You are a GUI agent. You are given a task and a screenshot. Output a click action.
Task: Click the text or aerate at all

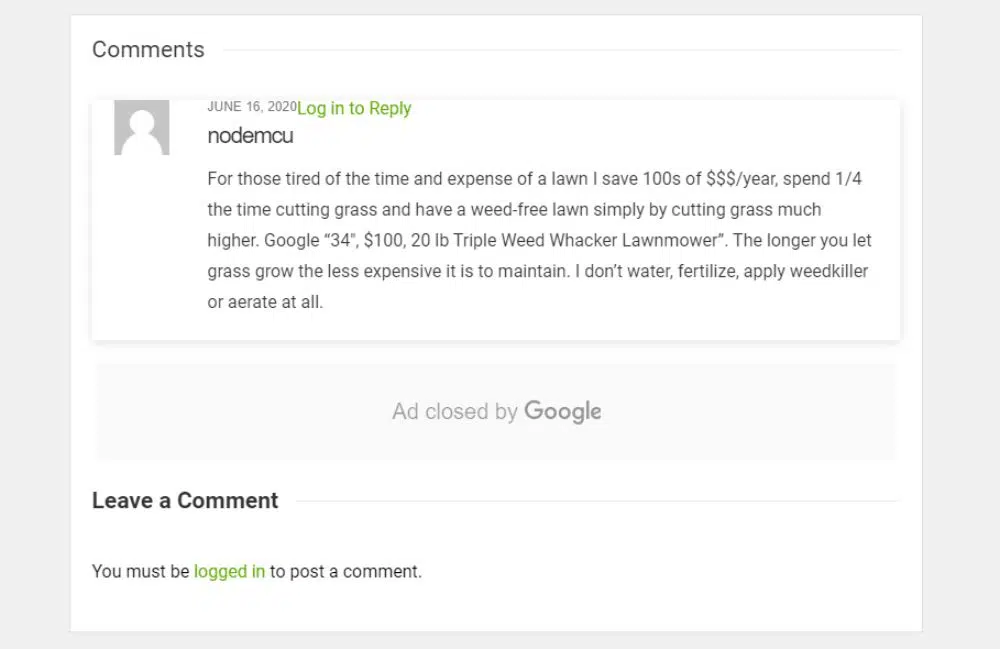[x=265, y=302]
